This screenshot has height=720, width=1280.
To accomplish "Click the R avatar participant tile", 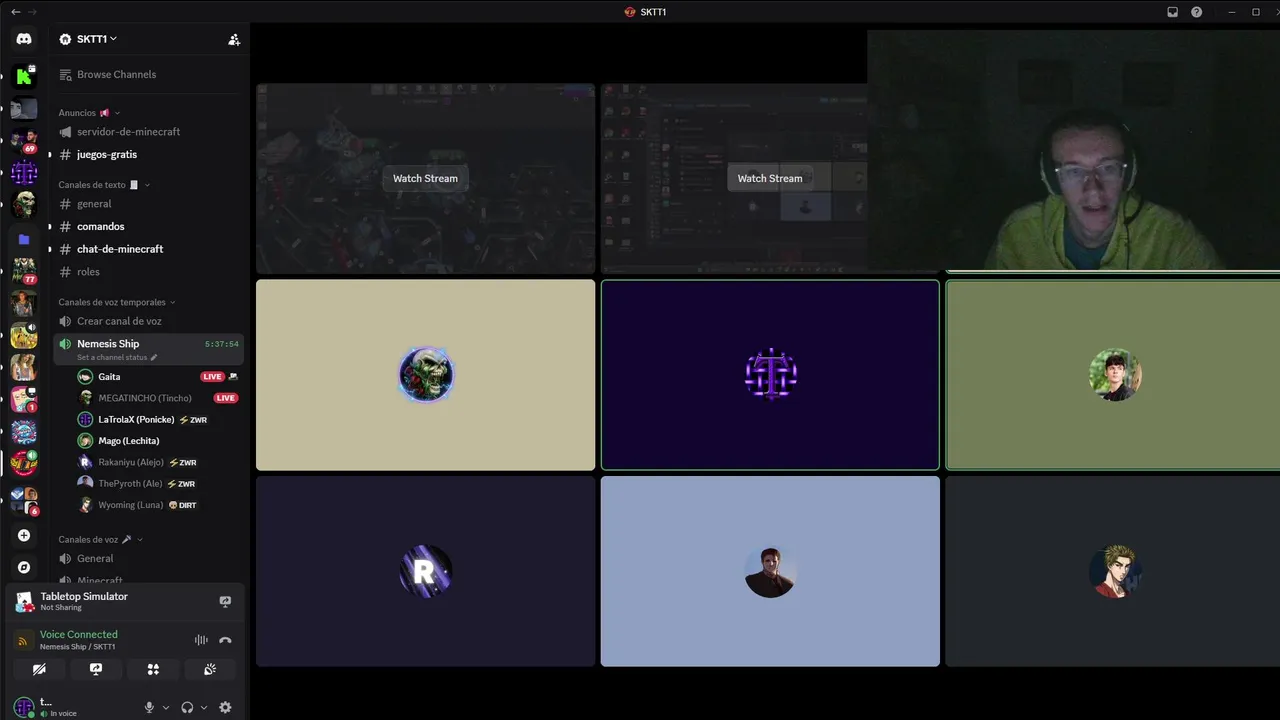I will coord(426,571).
